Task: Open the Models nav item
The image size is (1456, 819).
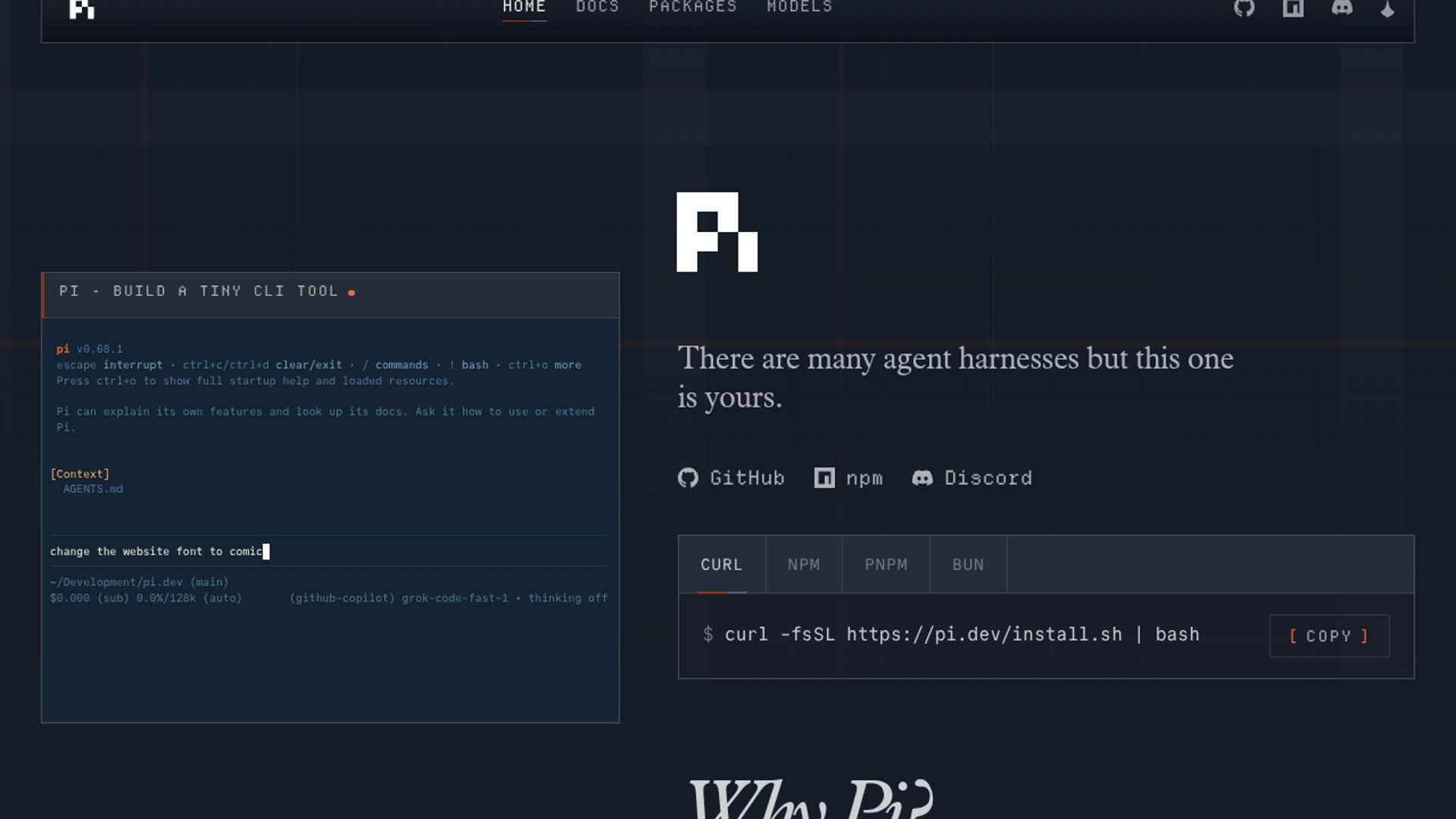Action: (800, 8)
